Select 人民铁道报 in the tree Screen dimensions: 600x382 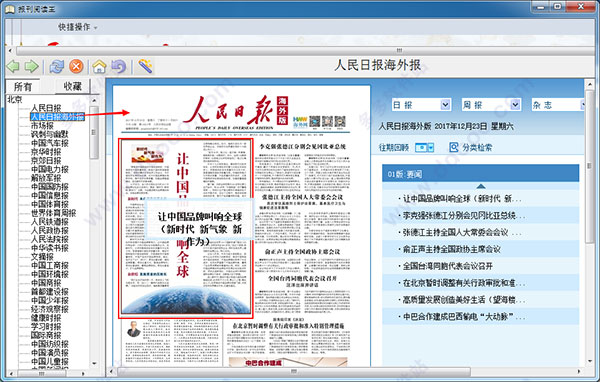50,222
